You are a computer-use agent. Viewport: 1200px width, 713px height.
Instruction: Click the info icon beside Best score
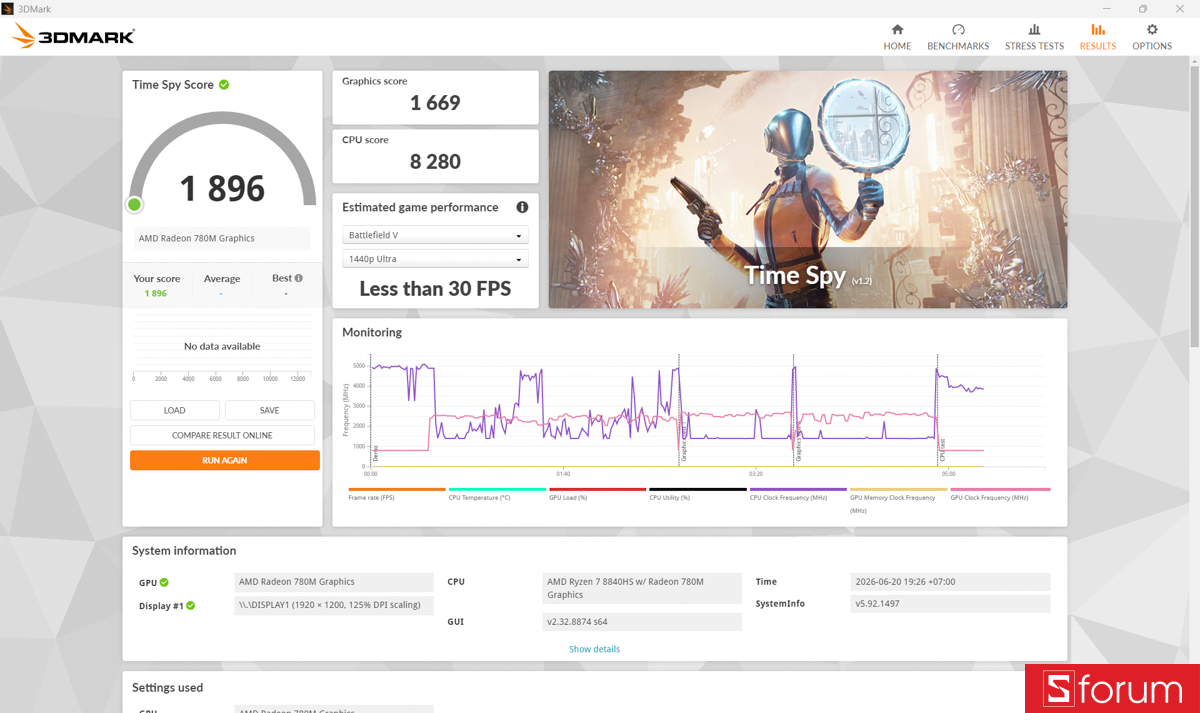299,278
